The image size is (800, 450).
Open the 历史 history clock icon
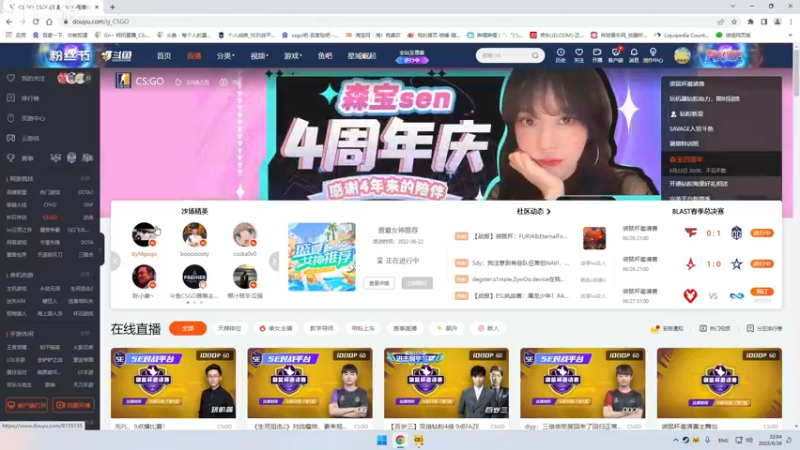pos(560,55)
